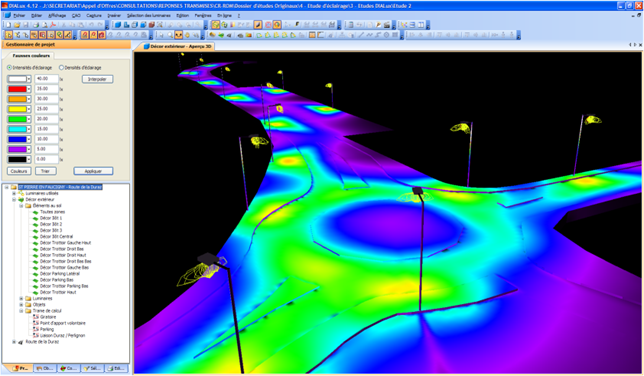Click the New file icon in toolbar
Image resolution: width=644 pixels, height=376 pixels.
[x=9, y=25]
